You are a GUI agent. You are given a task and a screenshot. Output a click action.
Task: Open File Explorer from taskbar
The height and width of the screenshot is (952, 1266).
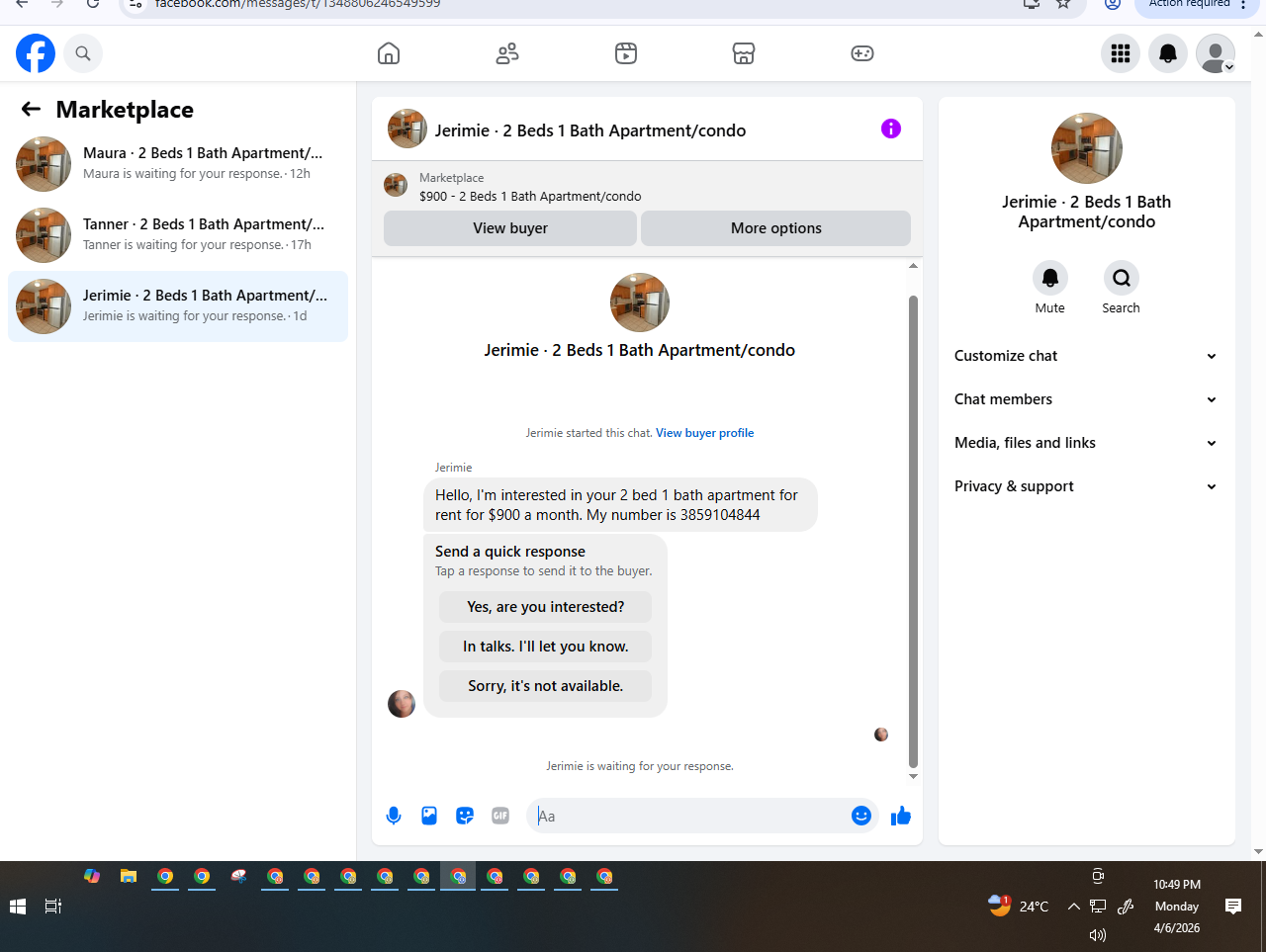click(129, 877)
